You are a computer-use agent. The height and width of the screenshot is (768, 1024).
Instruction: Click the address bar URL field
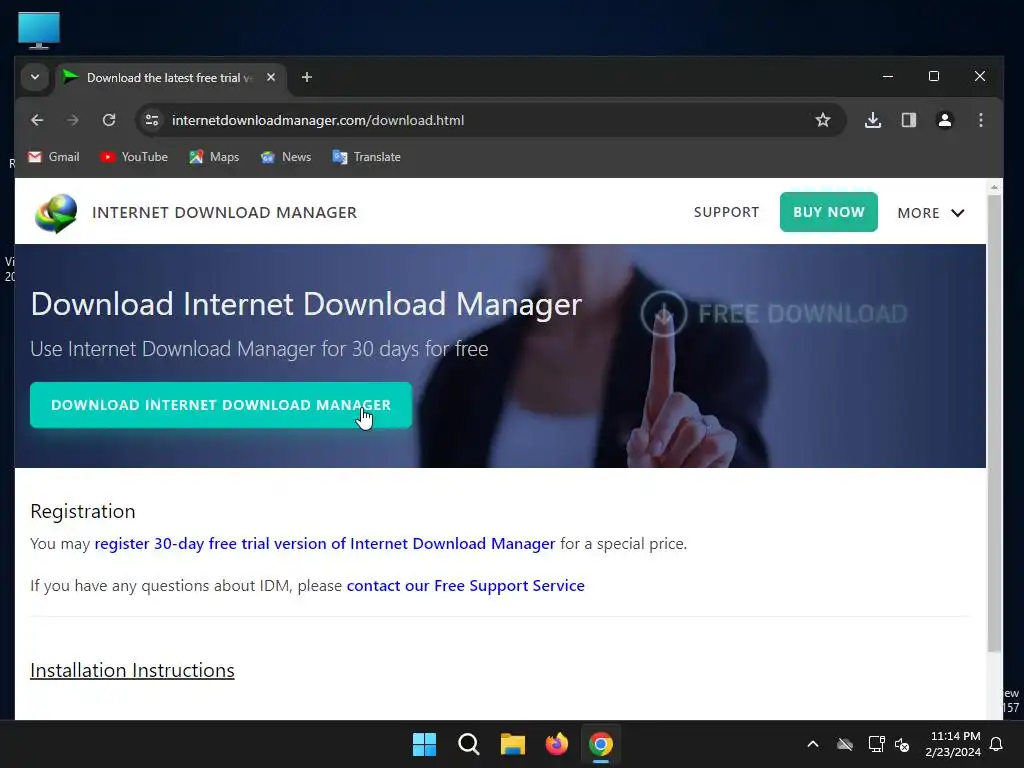(490, 120)
